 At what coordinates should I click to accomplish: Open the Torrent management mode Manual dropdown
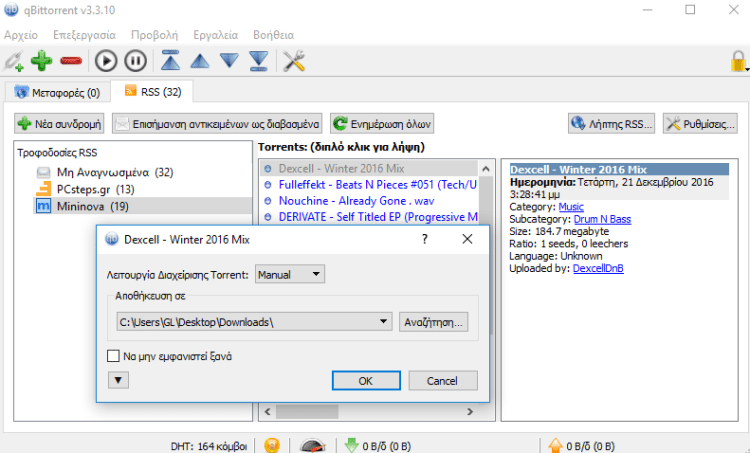(x=290, y=274)
